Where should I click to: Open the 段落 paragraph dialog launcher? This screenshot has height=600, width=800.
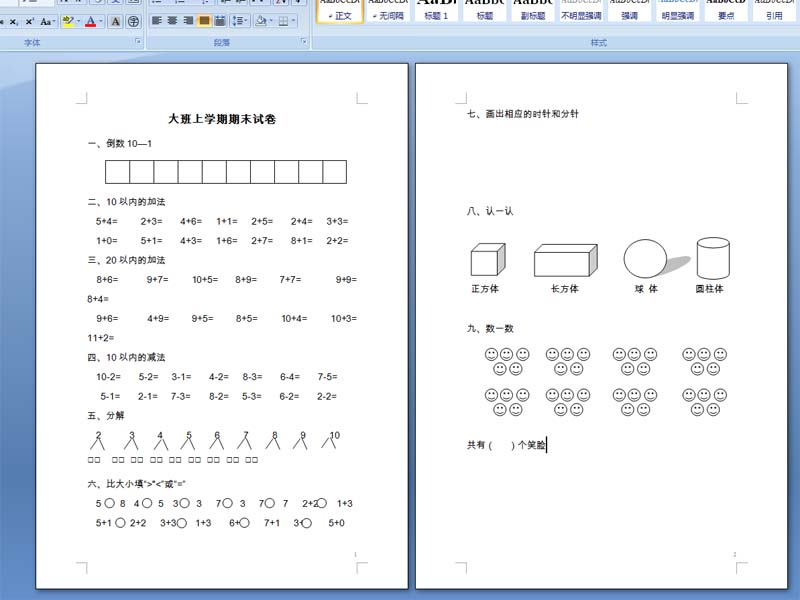(304, 41)
